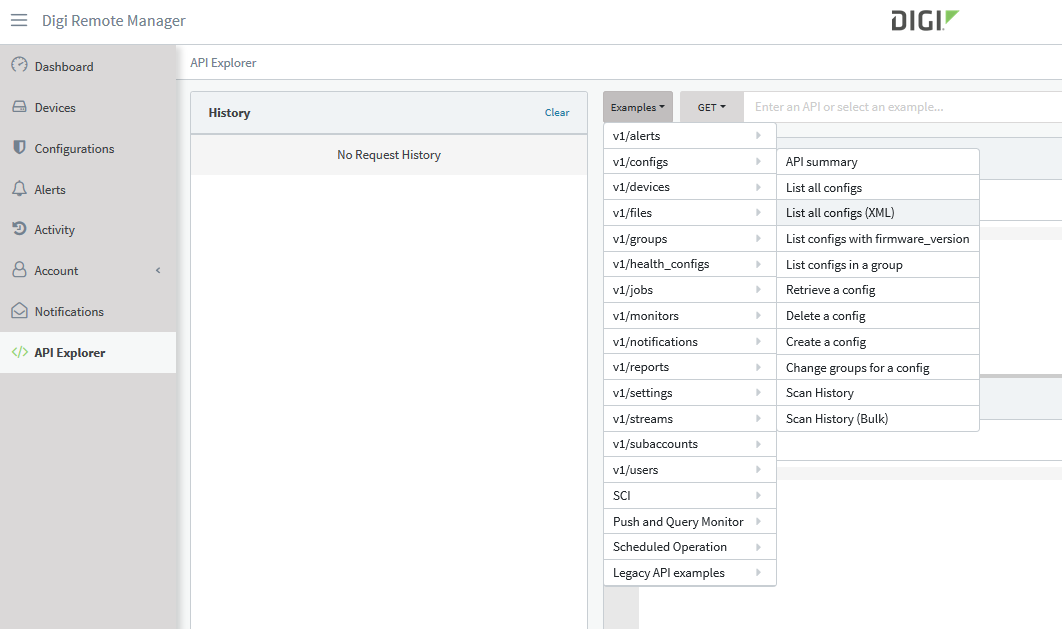Image resolution: width=1062 pixels, height=629 pixels.
Task: Open the Examples dropdown
Action: coord(637,107)
